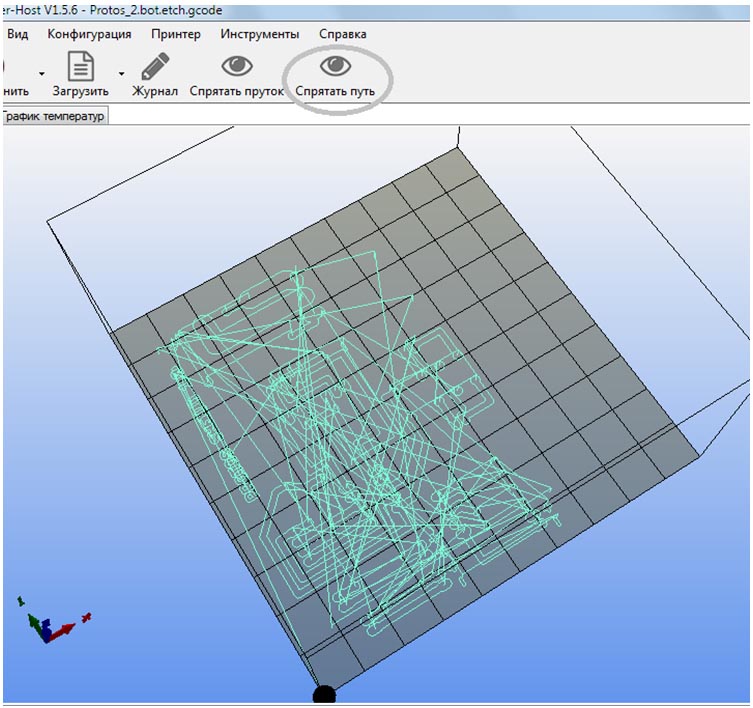753x708 pixels.
Task: Click the black origin sphere at bed corner
Action: coord(324,695)
